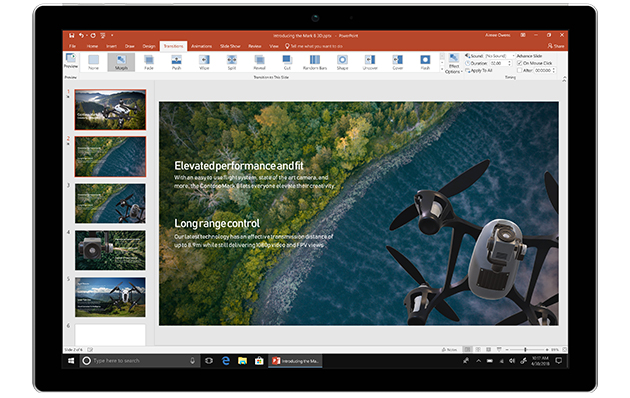Image resolution: width=630 pixels, height=398 pixels.
Task: Apply the Random Bars transition
Action: [315, 62]
